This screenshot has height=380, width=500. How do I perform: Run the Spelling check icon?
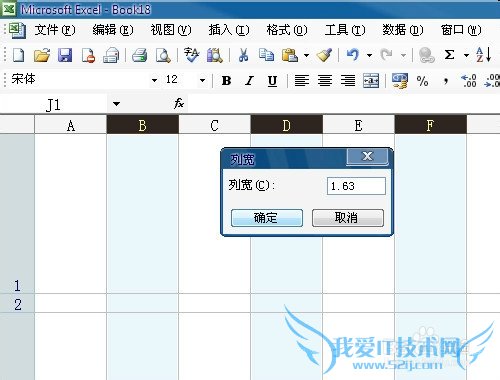tap(191, 55)
